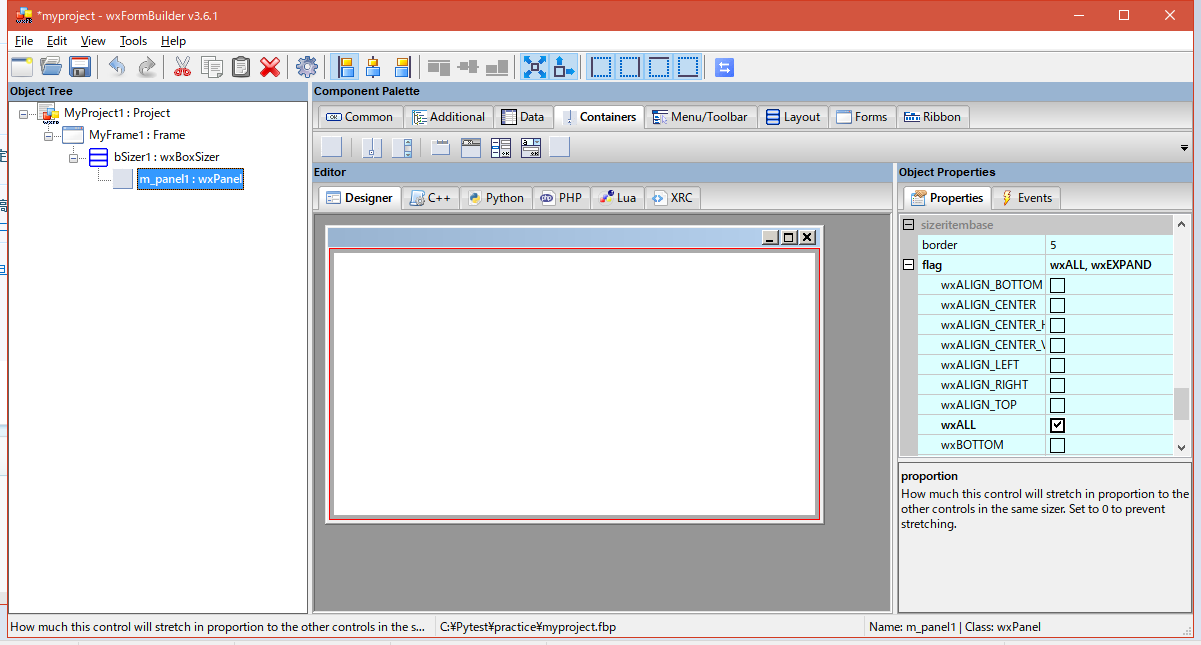Add a wxPanel from the Containers palette

coord(332,147)
